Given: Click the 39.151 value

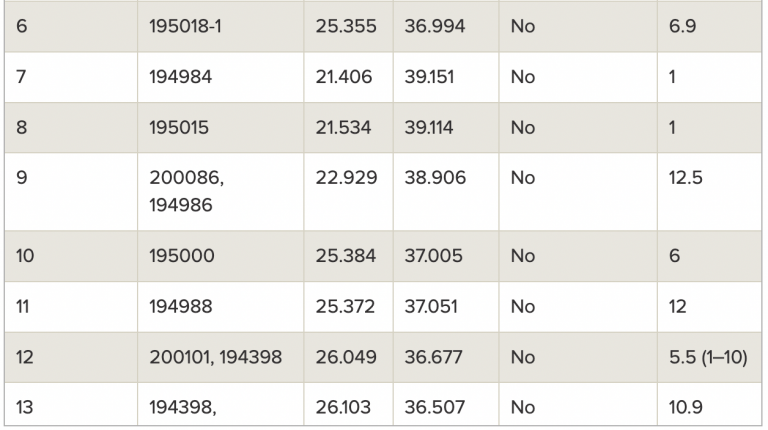Looking at the screenshot, I should point(429,77).
